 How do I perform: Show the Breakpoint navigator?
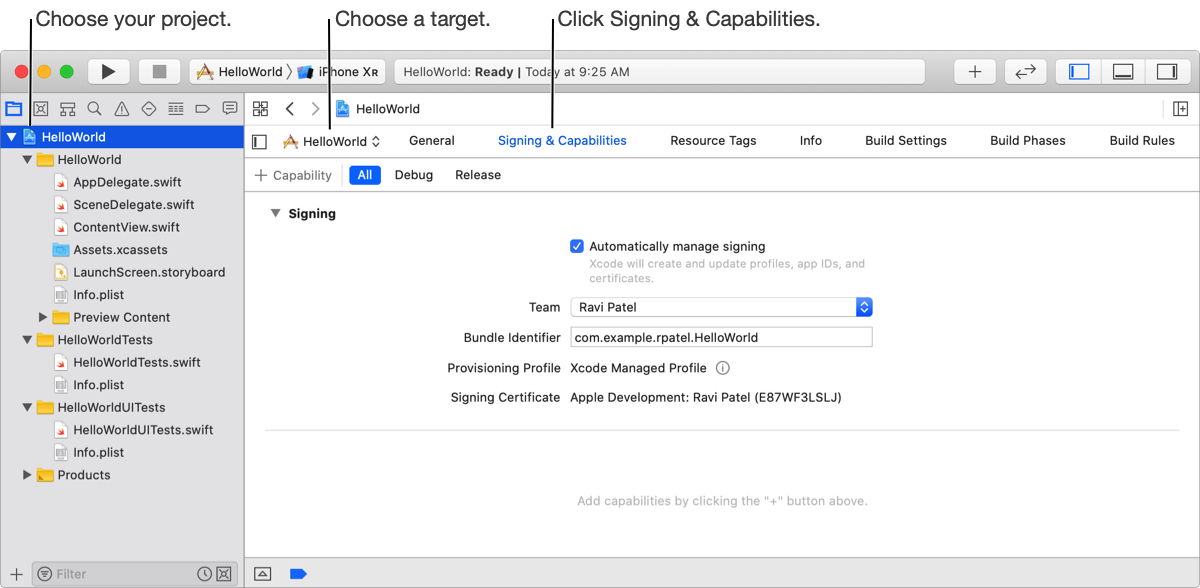pos(202,108)
